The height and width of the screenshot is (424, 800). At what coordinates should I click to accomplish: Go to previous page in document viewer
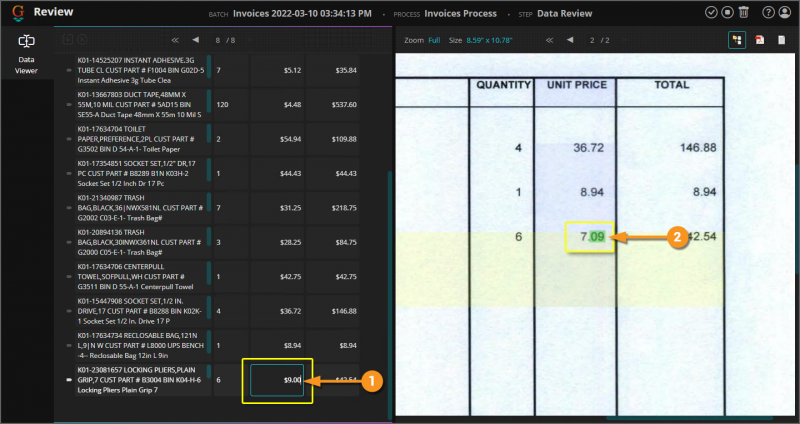coord(570,40)
